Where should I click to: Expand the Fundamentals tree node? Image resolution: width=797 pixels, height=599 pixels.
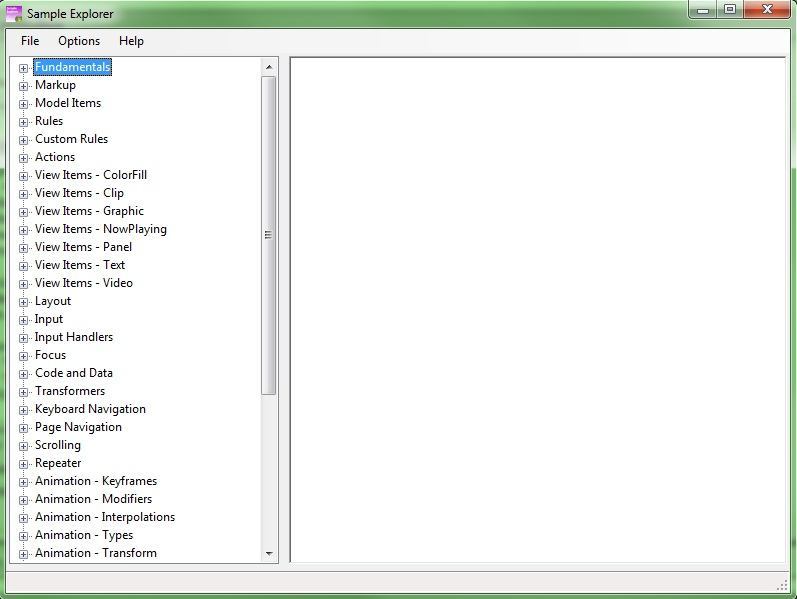(x=23, y=68)
